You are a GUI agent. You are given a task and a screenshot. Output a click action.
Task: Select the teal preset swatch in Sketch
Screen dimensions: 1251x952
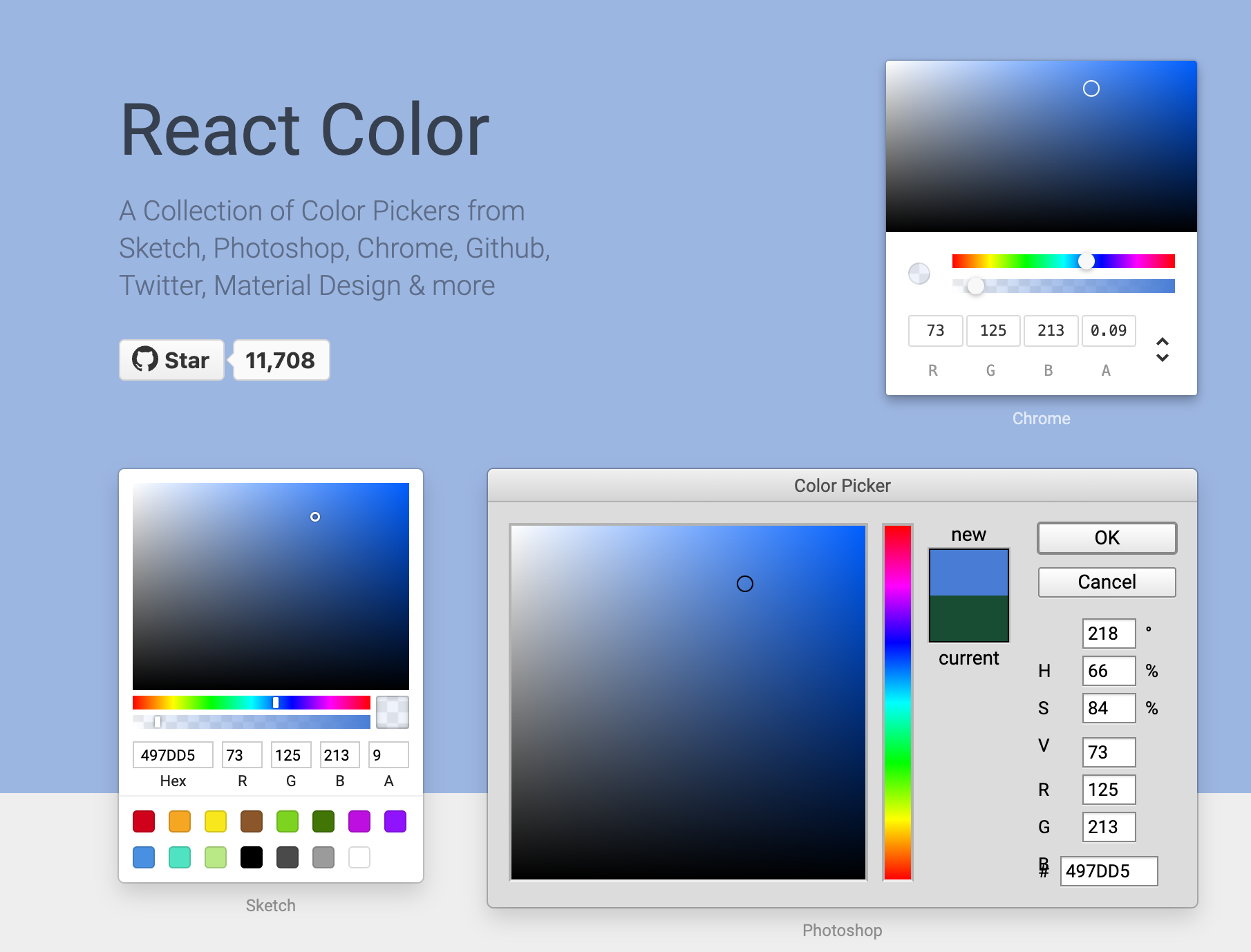click(180, 857)
